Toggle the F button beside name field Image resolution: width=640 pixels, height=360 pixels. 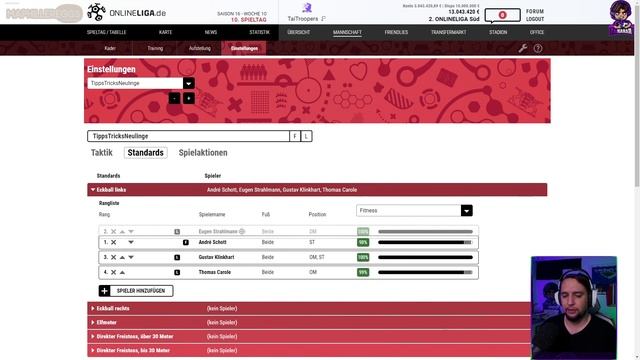pyautogui.click(x=295, y=136)
